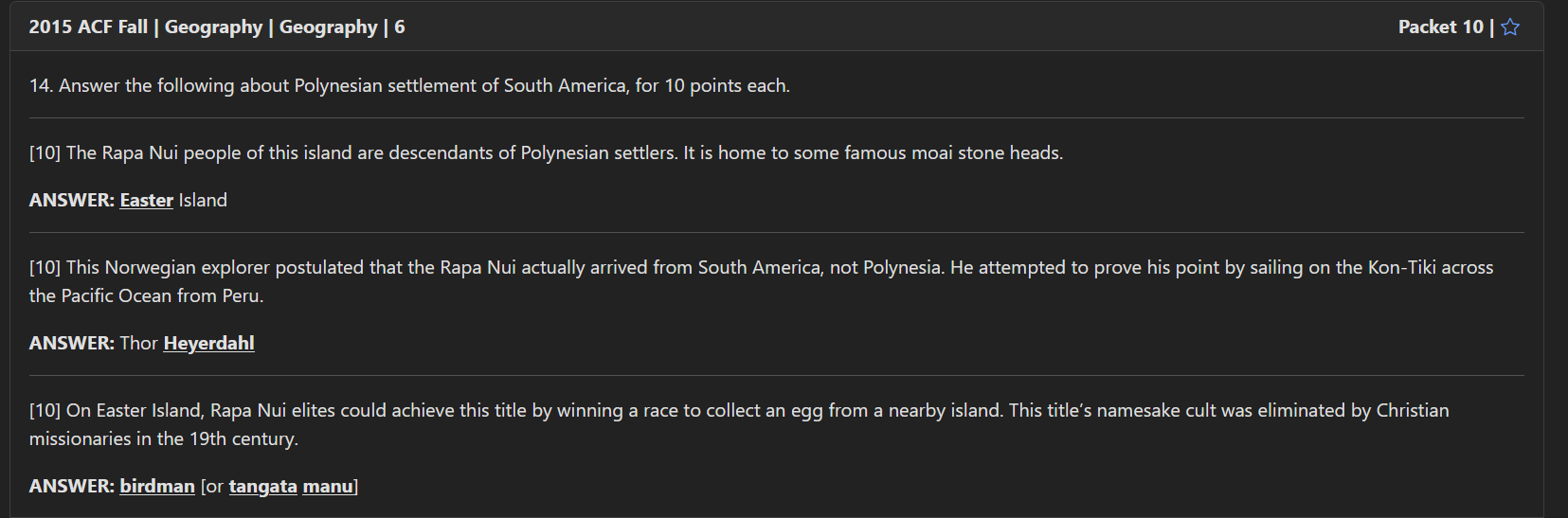Click the underlined word manu
Viewport: 1568px width, 518px height.
point(328,487)
